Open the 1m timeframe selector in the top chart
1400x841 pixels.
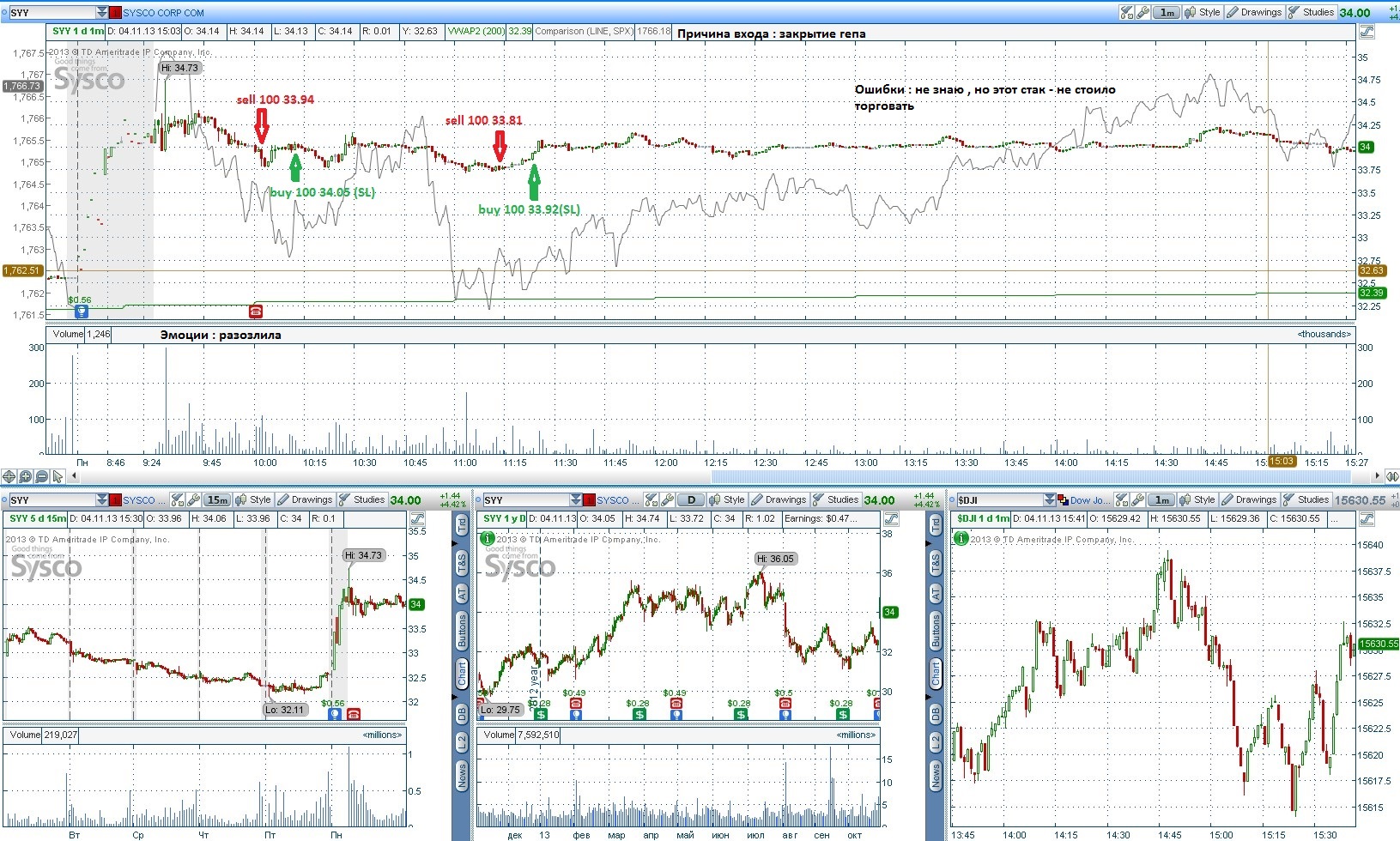coord(1167,12)
